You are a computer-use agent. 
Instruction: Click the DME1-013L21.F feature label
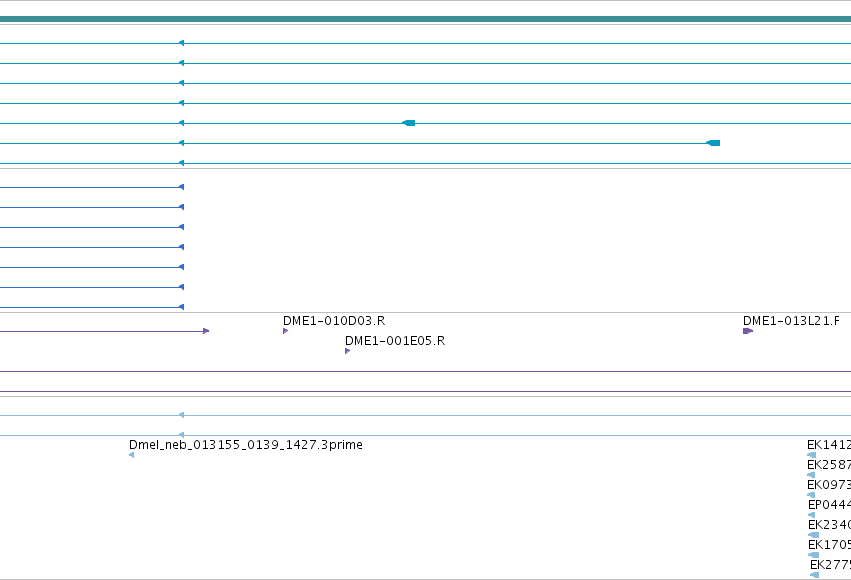791,321
